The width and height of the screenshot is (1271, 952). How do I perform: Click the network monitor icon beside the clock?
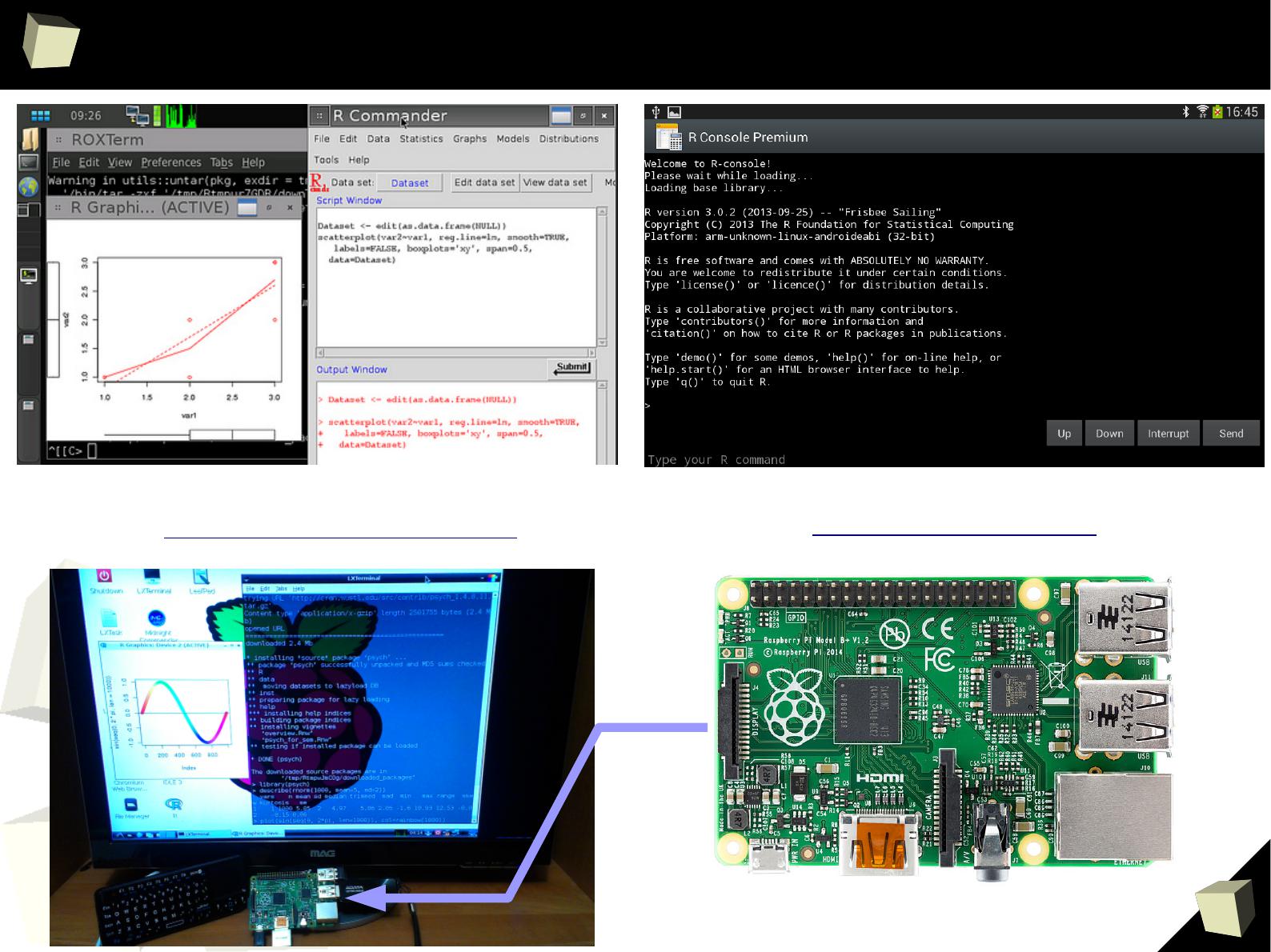click(x=137, y=116)
